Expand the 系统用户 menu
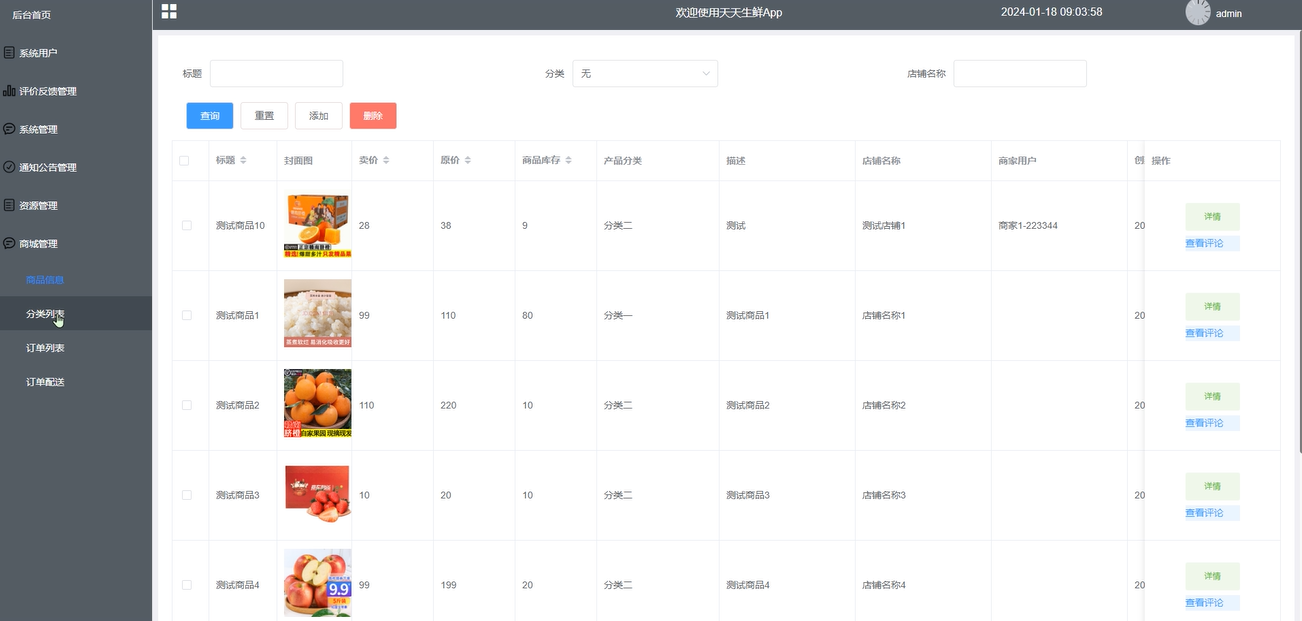 76,53
